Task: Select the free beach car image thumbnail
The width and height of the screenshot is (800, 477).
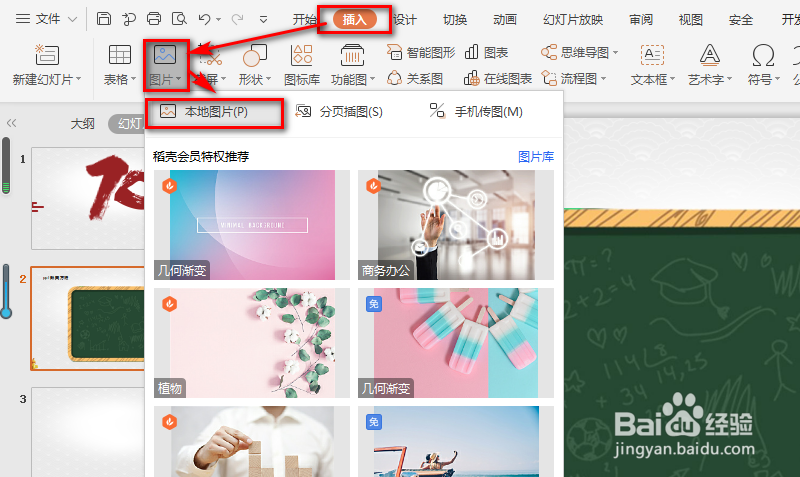Action: coord(456,441)
